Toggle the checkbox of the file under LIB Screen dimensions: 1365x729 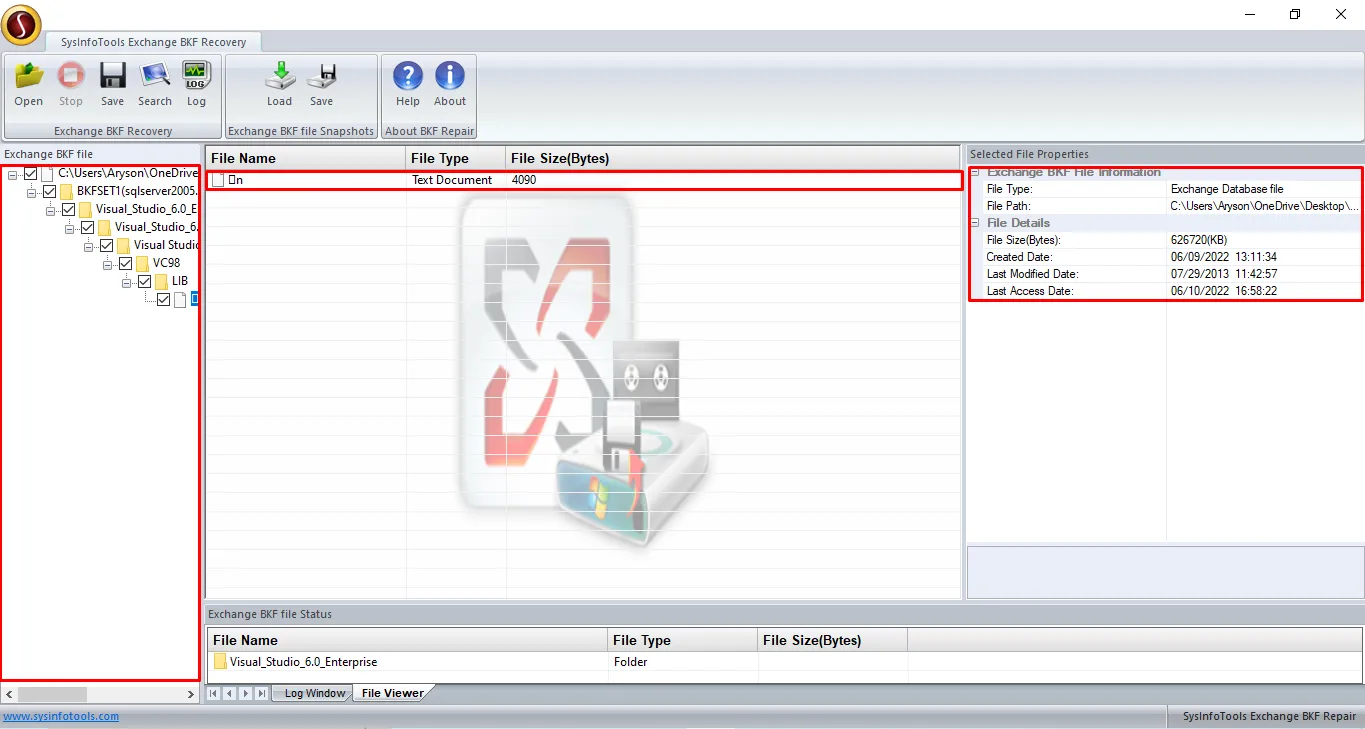pyautogui.click(x=163, y=300)
